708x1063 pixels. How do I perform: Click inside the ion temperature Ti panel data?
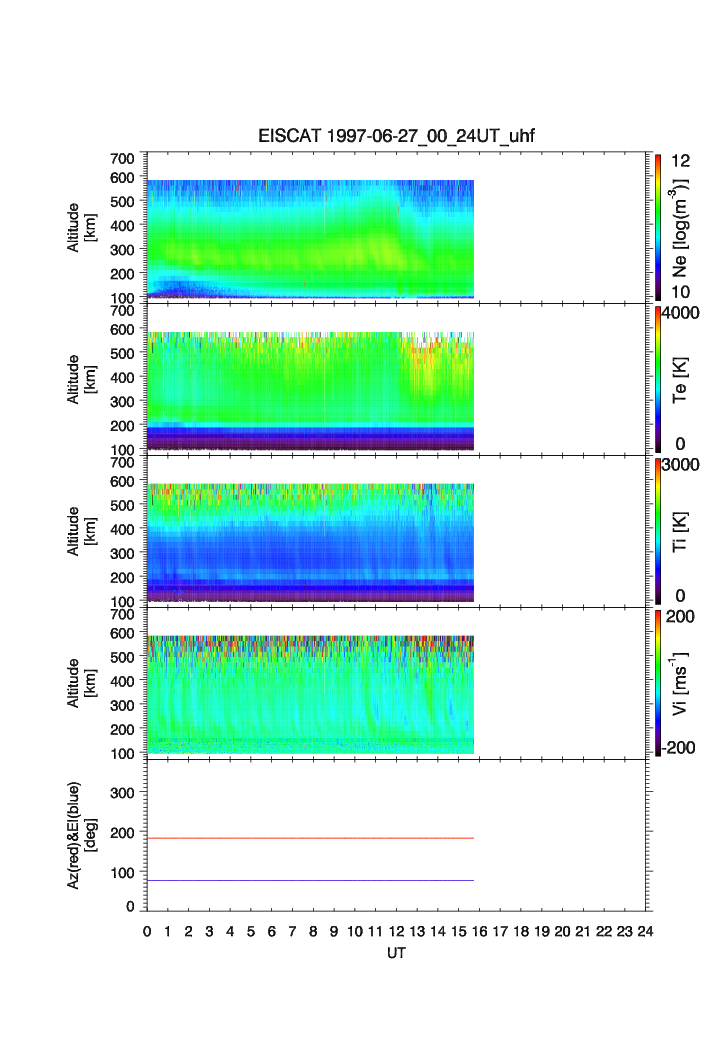(x=311, y=542)
